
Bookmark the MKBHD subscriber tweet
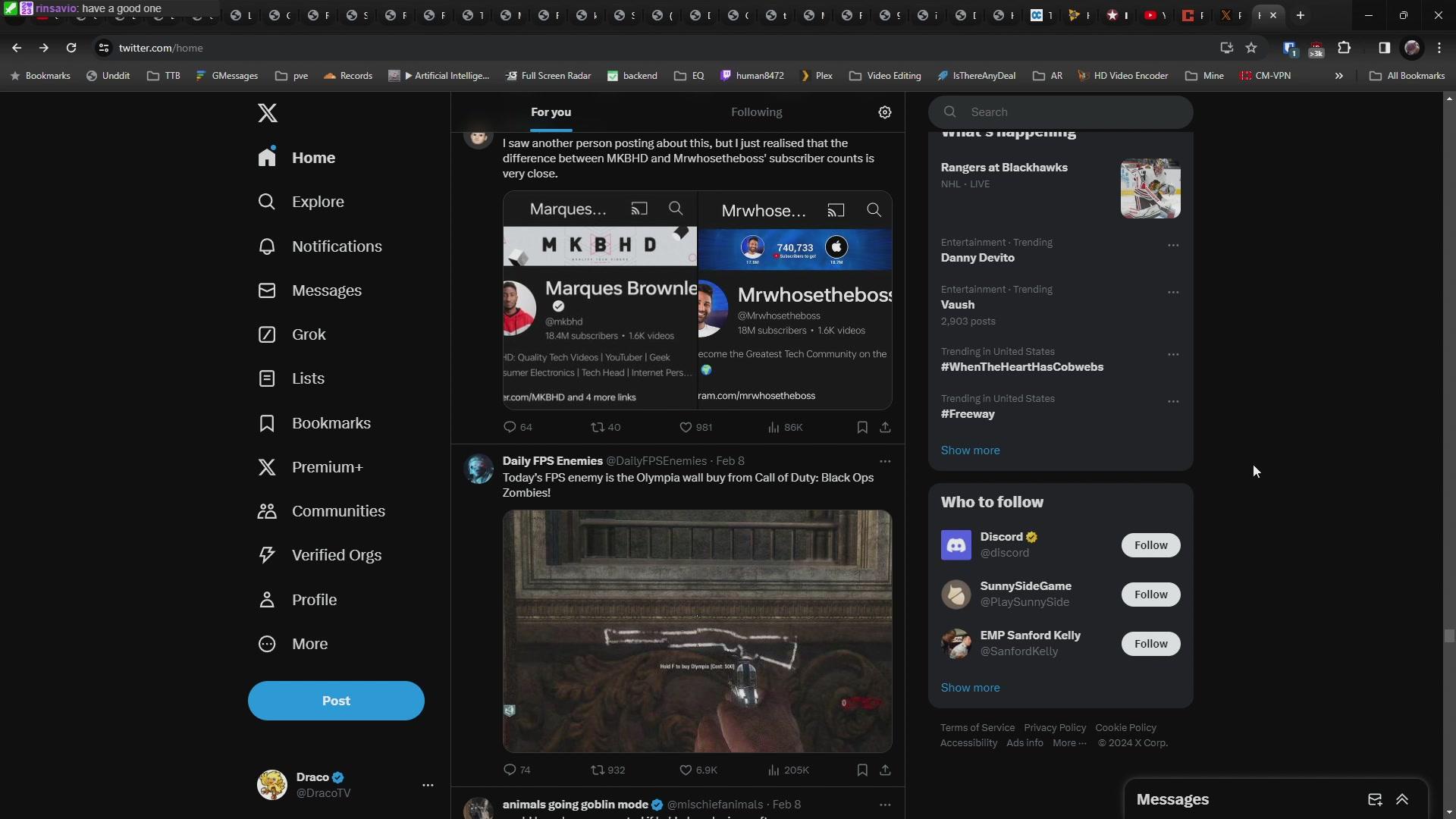pos(862,428)
